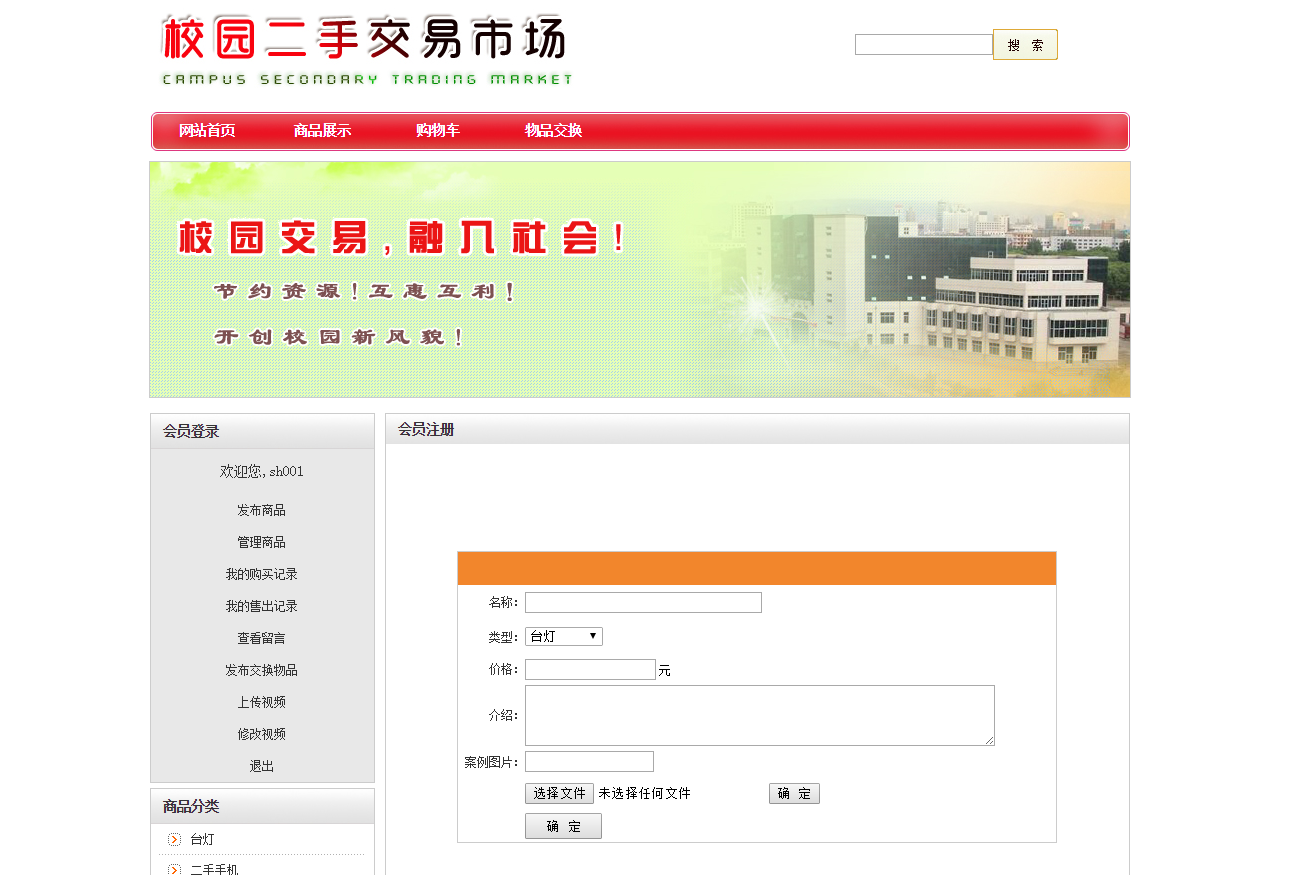Log out via 退出 link
The width and height of the screenshot is (1304, 875).
click(x=262, y=766)
